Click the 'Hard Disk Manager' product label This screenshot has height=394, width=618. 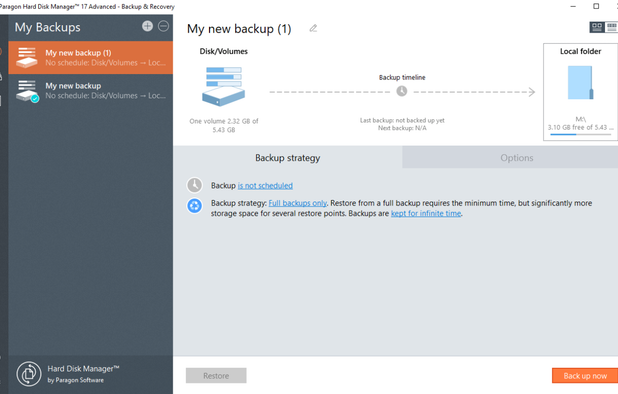(x=83, y=368)
